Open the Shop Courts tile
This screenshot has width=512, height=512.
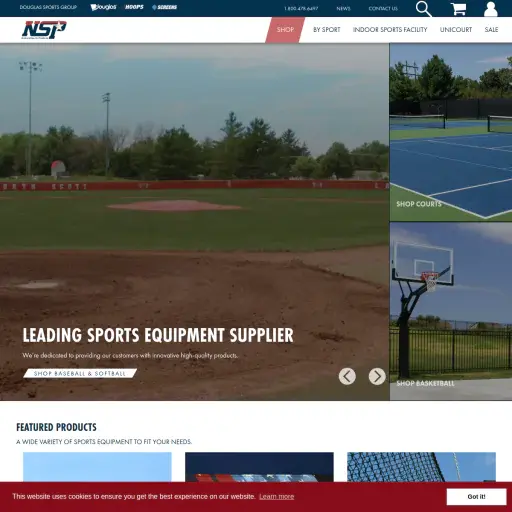coord(451,132)
